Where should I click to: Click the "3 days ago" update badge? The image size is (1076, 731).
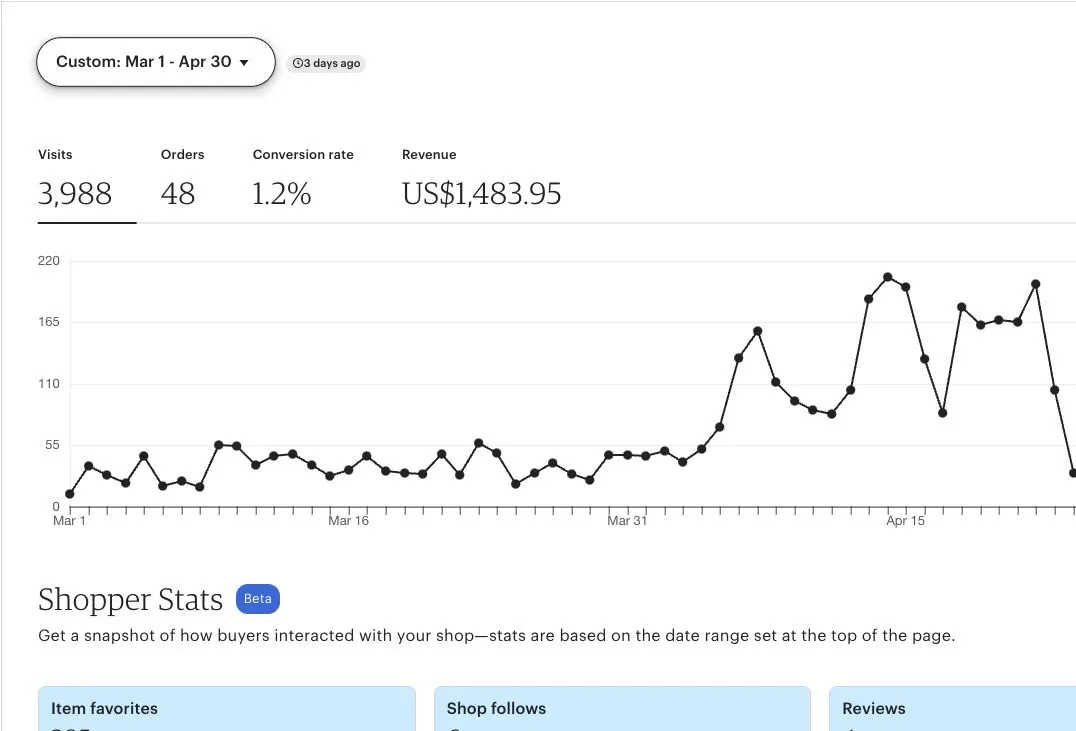coord(327,64)
